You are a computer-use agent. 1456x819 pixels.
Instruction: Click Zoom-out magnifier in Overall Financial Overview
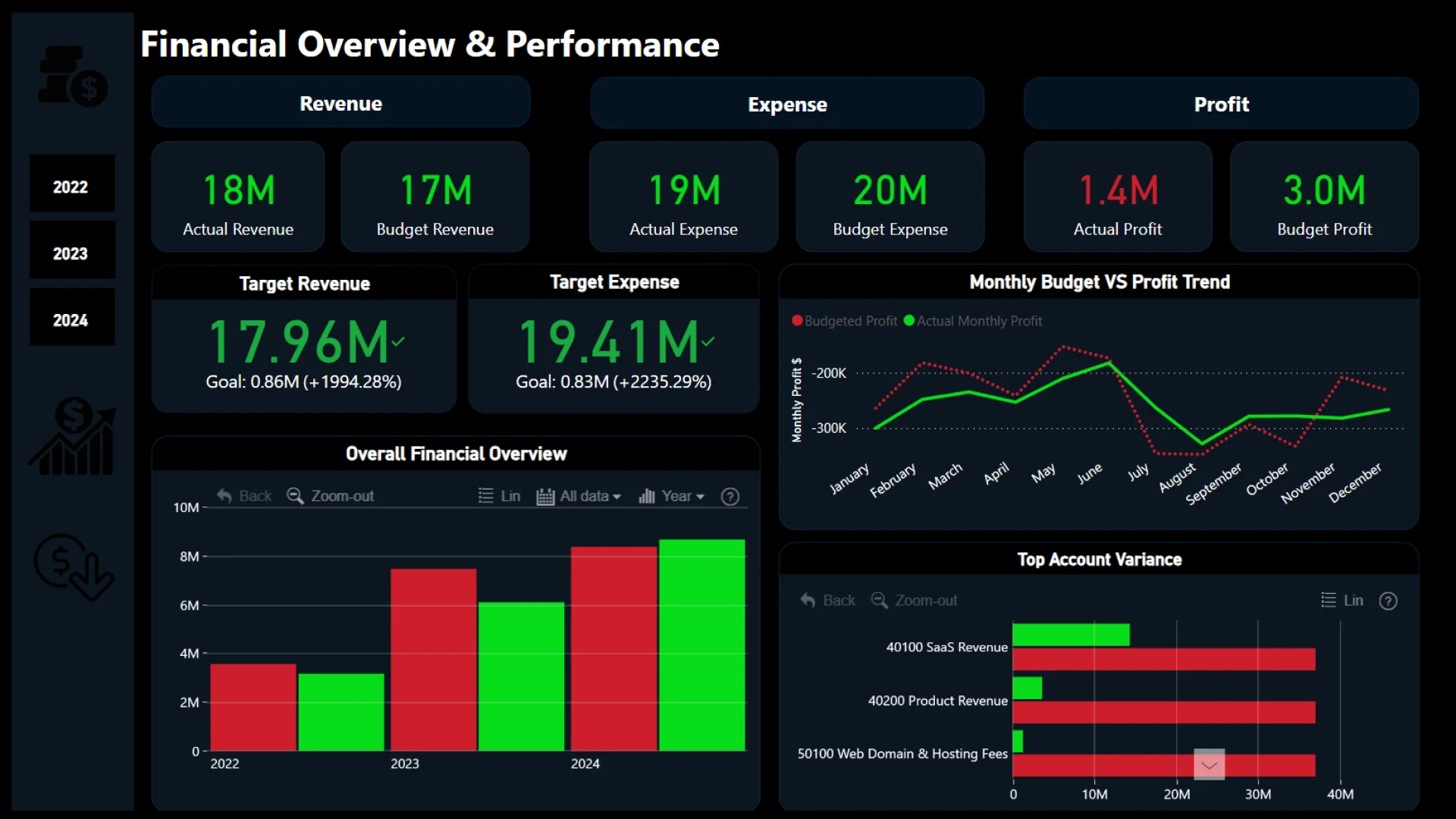click(295, 496)
